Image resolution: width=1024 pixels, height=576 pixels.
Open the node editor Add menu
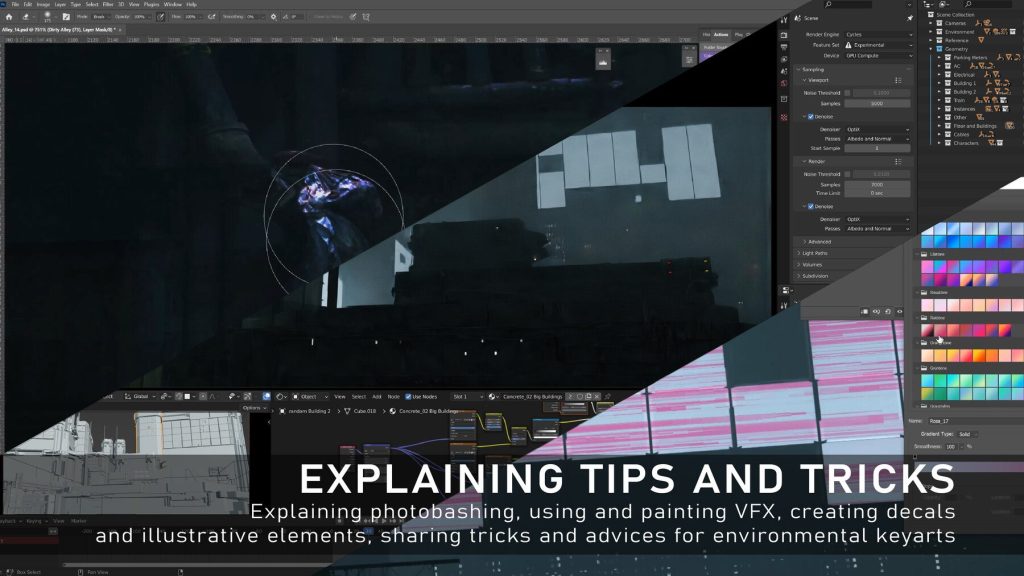click(377, 396)
